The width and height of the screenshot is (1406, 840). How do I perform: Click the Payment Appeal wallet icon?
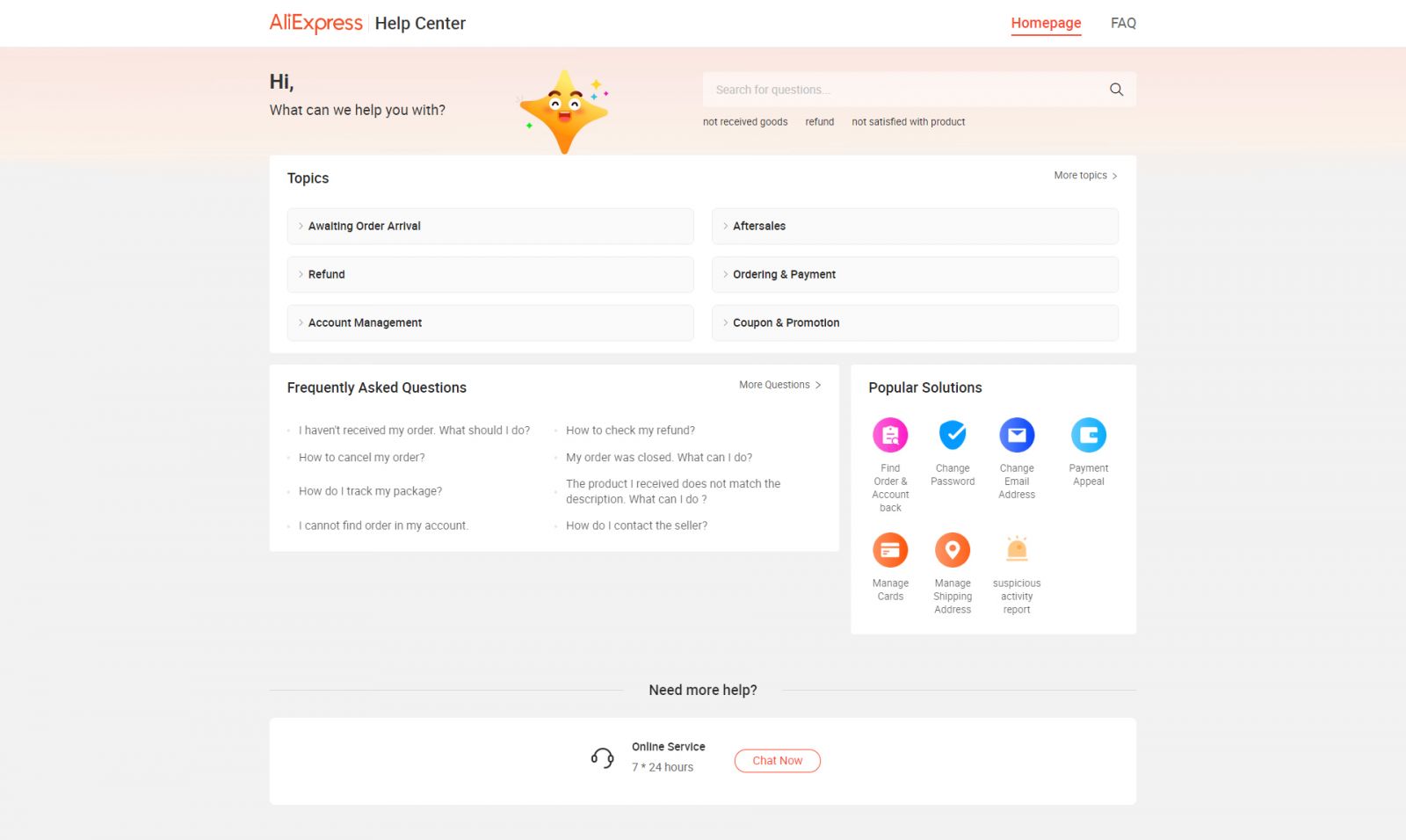tap(1088, 435)
